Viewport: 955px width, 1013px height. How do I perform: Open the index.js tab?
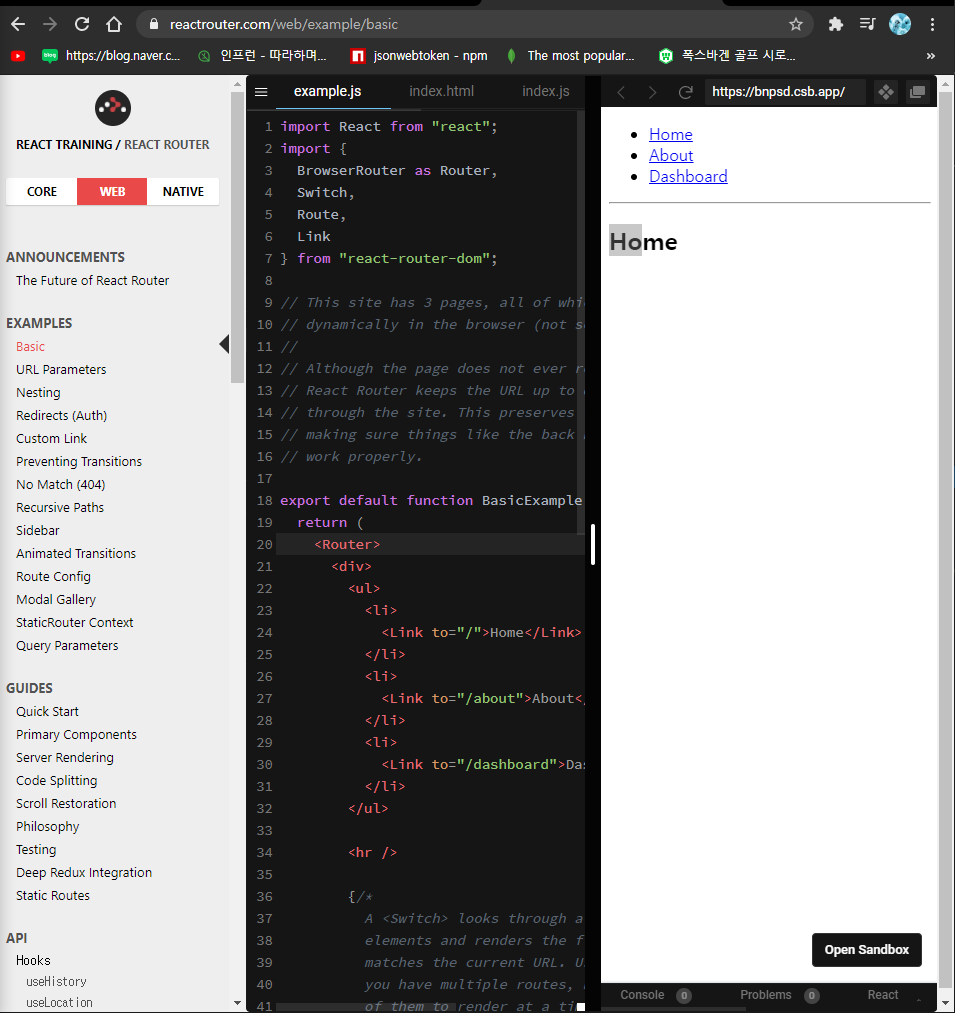pyautogui.click(x=546, y=92)
